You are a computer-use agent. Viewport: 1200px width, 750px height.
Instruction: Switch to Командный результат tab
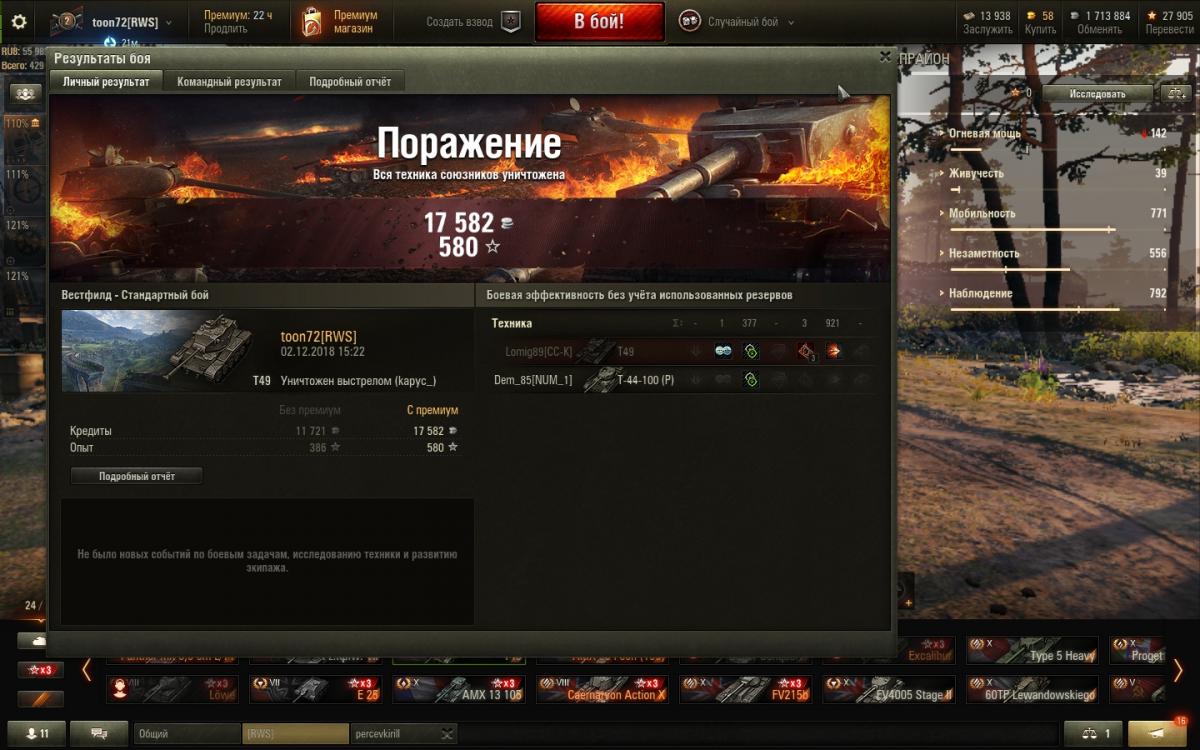tap(229, 82)
